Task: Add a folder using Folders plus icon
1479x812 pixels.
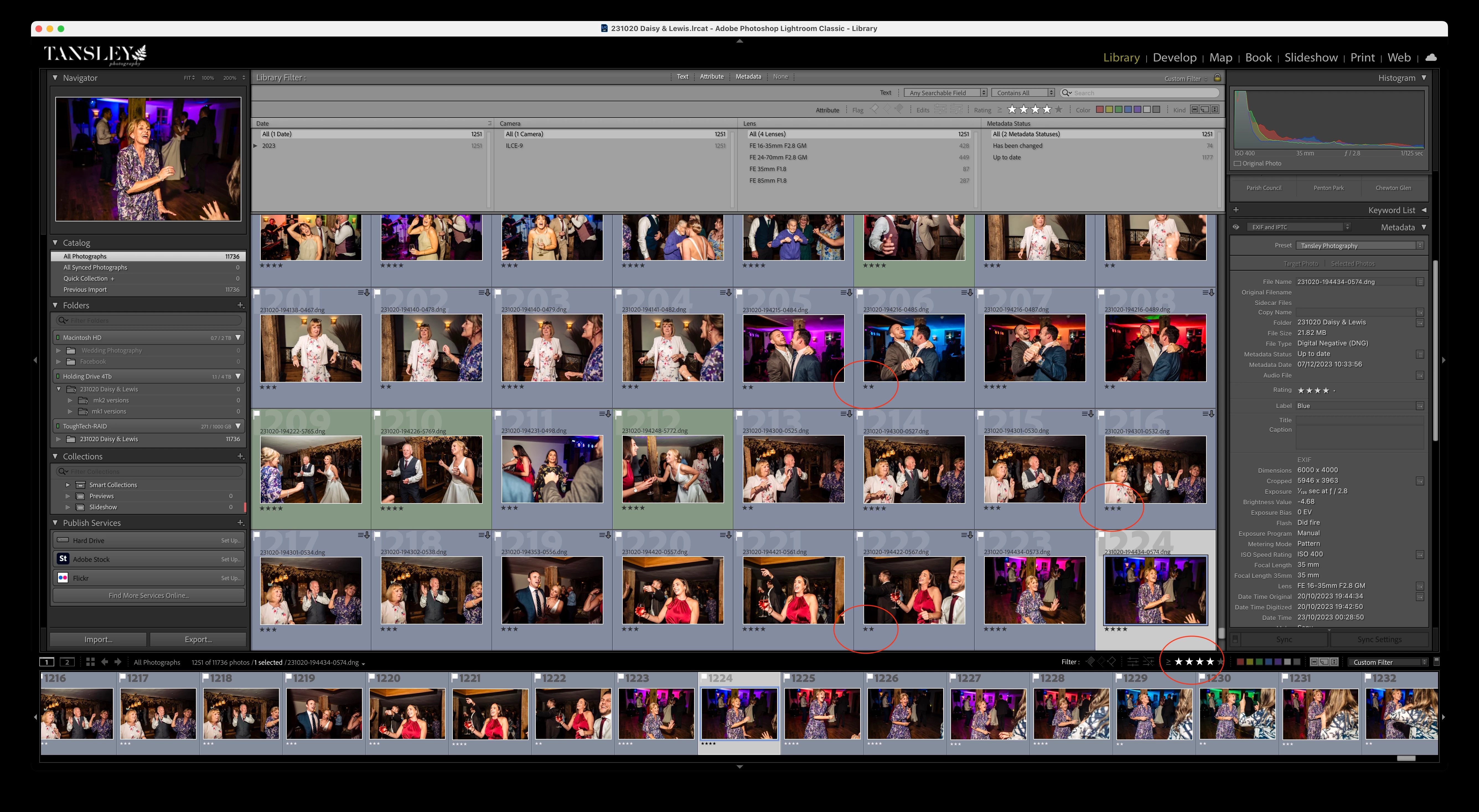Action: coord(240,306)
